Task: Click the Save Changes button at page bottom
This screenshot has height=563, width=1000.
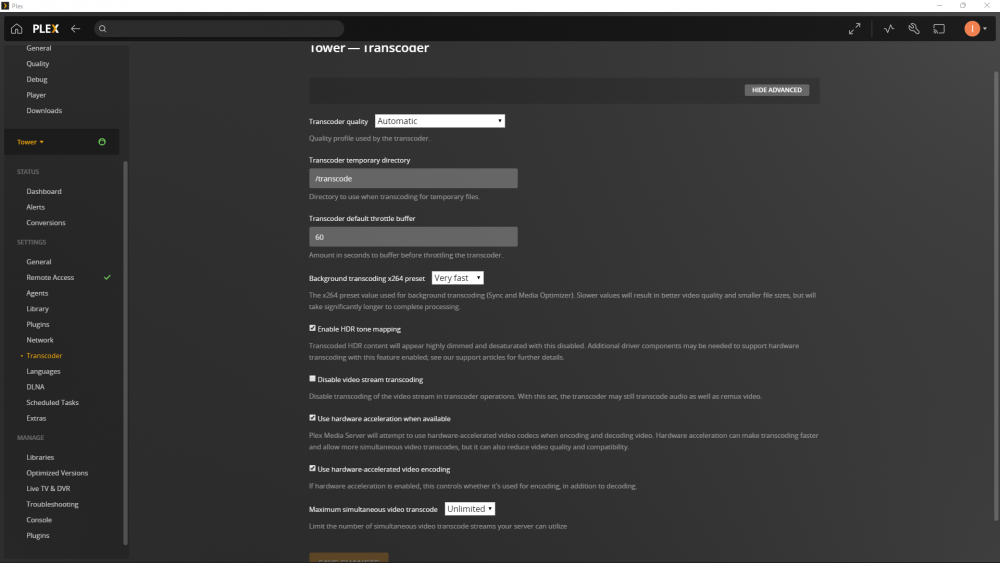Action: tap(349, 558)
